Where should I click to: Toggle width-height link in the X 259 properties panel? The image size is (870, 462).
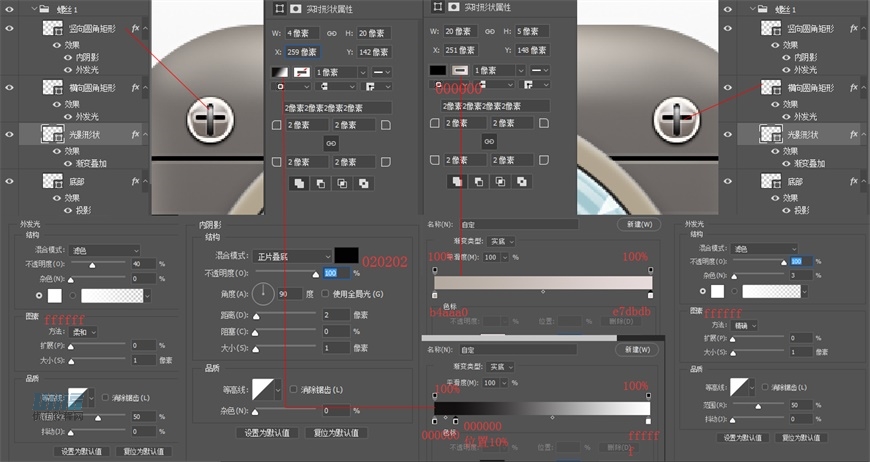coord(331,33)
